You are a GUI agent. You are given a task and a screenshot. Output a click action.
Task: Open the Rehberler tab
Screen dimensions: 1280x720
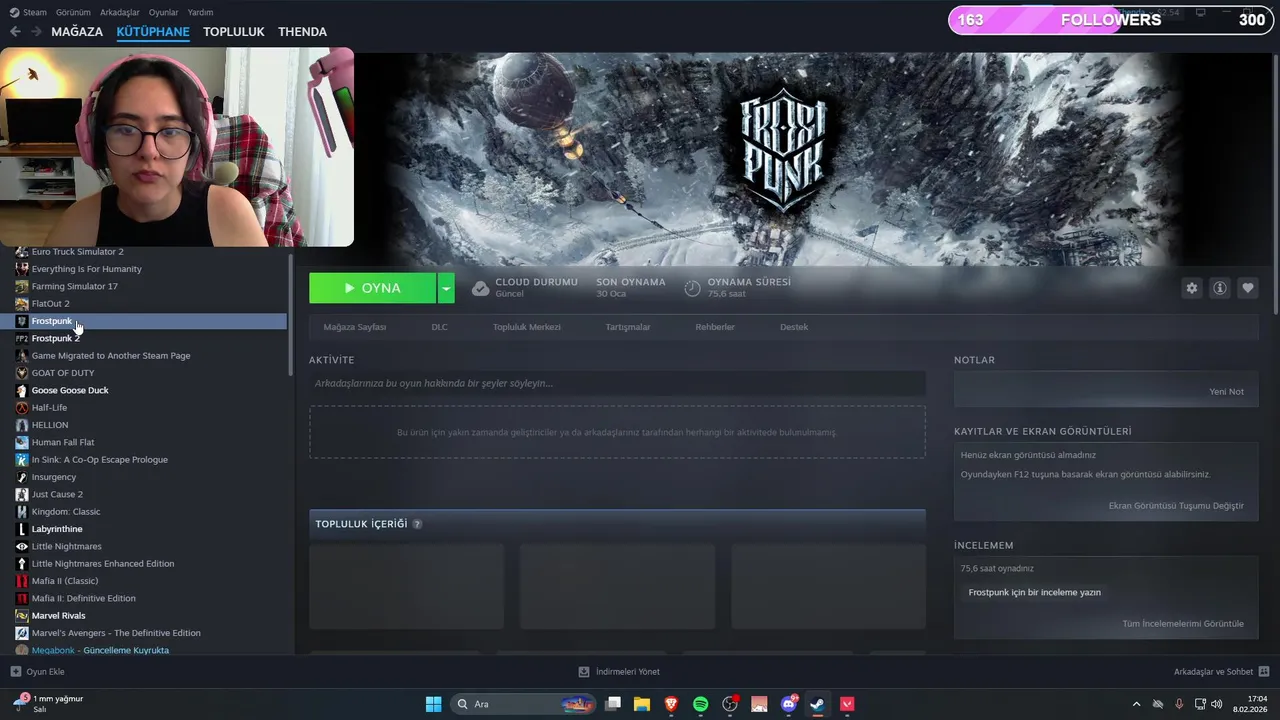[715, 327]
